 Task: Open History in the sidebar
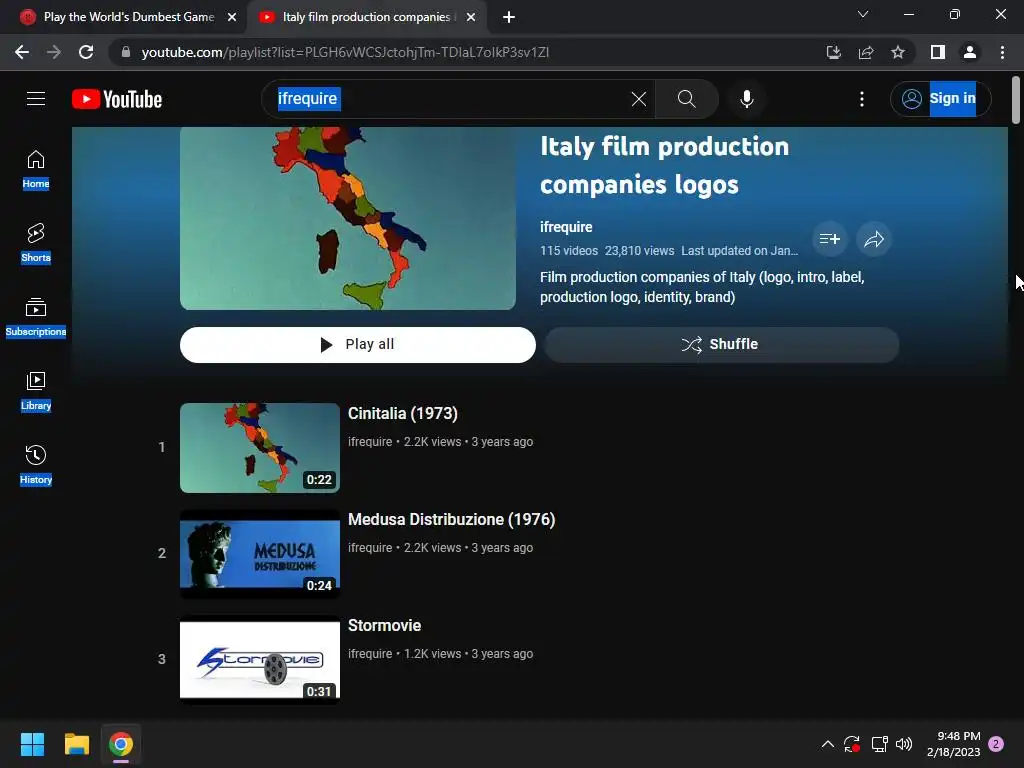[x=36, y=465]
